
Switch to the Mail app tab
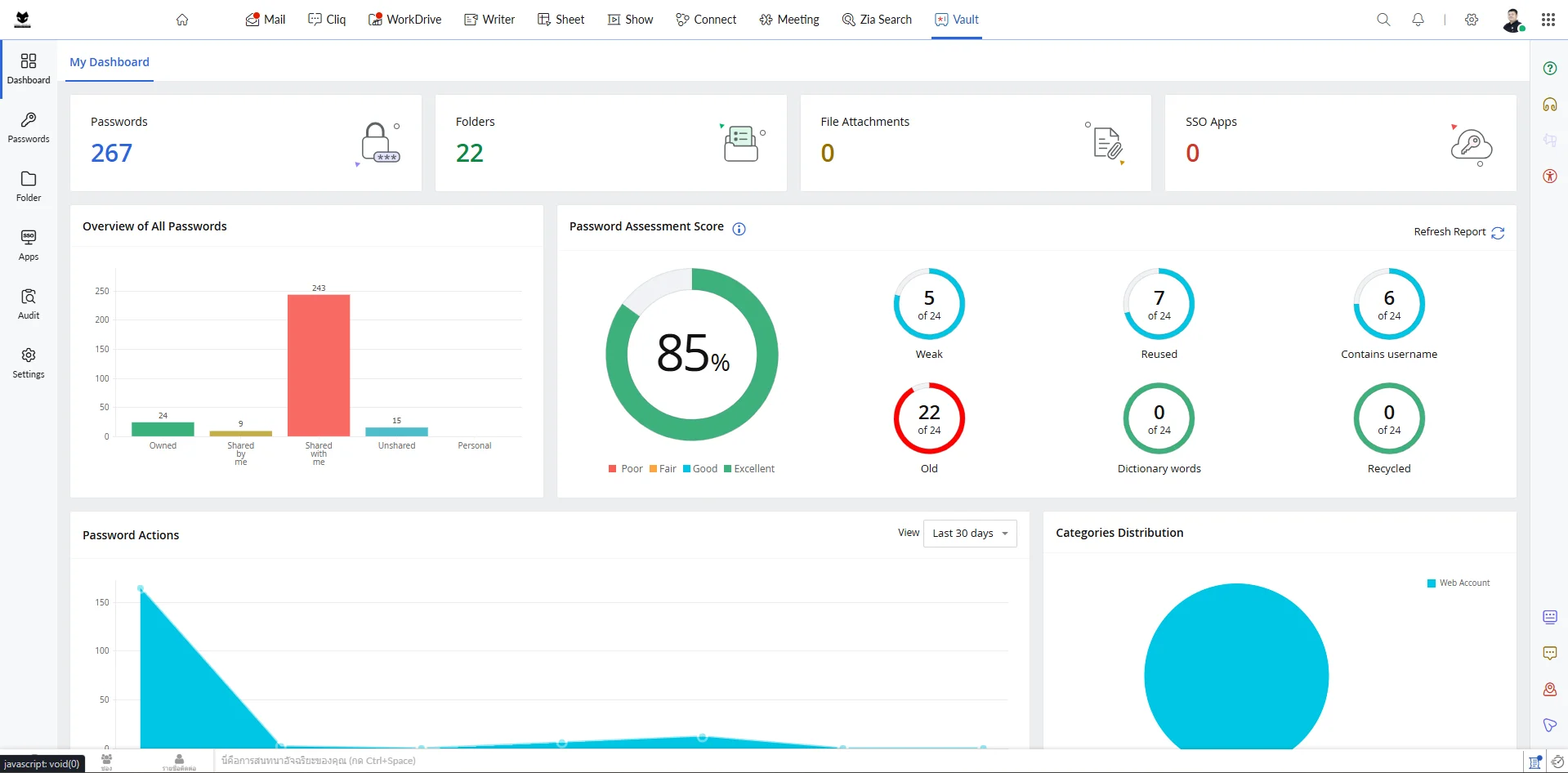coord(266,20)
